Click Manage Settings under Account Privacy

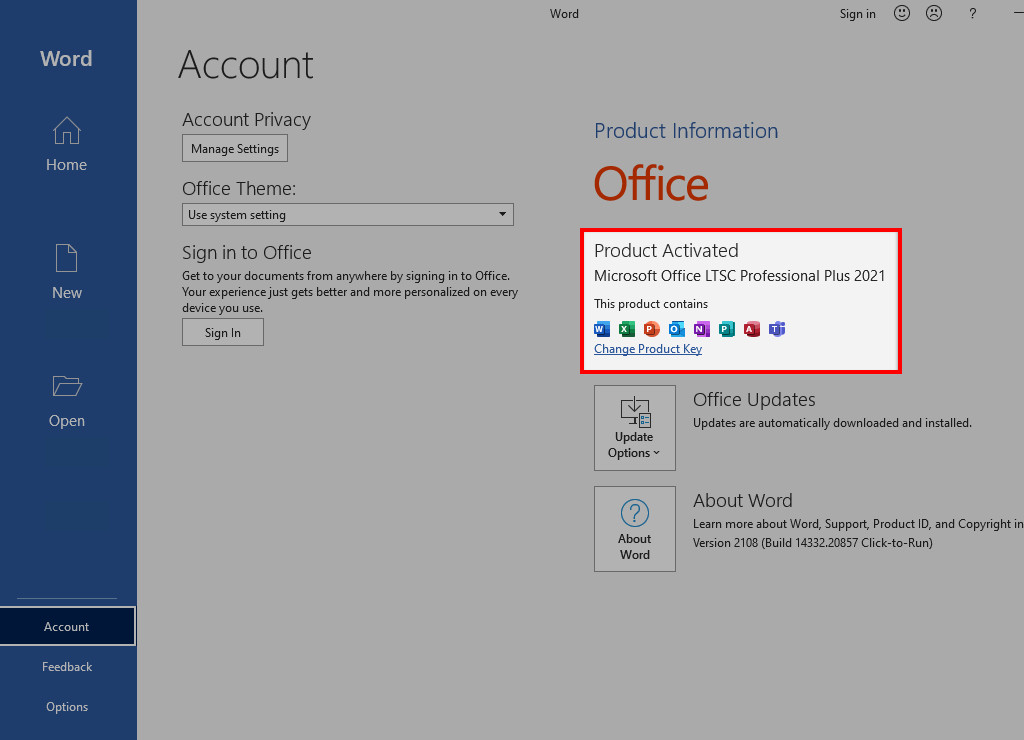pyautogui.click(x=234, y=148)
